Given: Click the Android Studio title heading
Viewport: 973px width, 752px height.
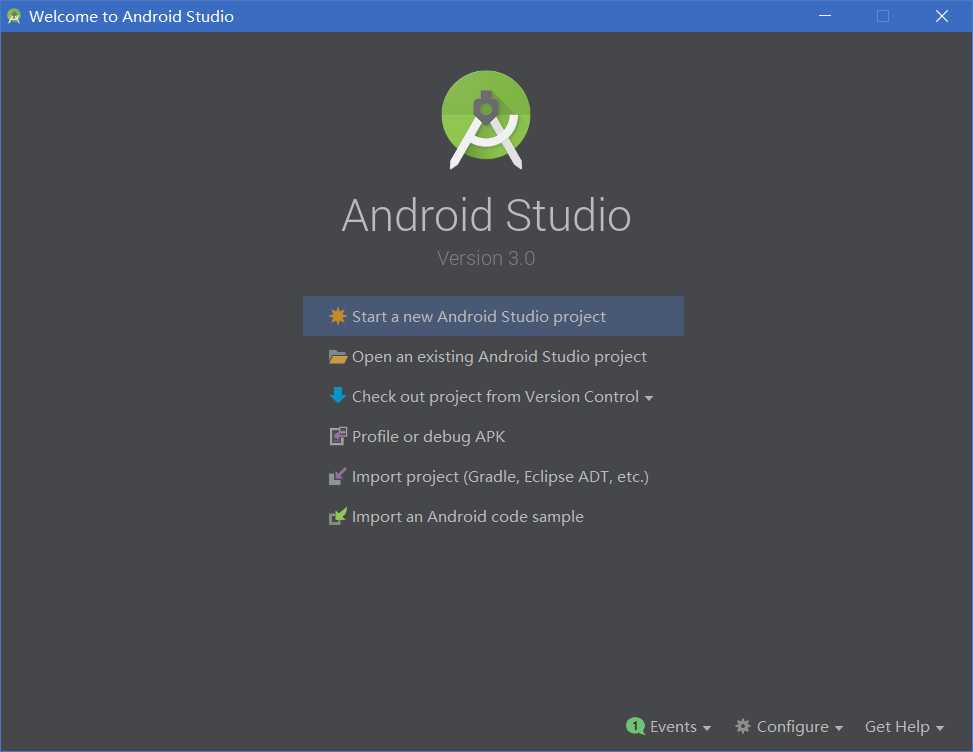Looking at the screenshot, I should click(x=486, y=215).
